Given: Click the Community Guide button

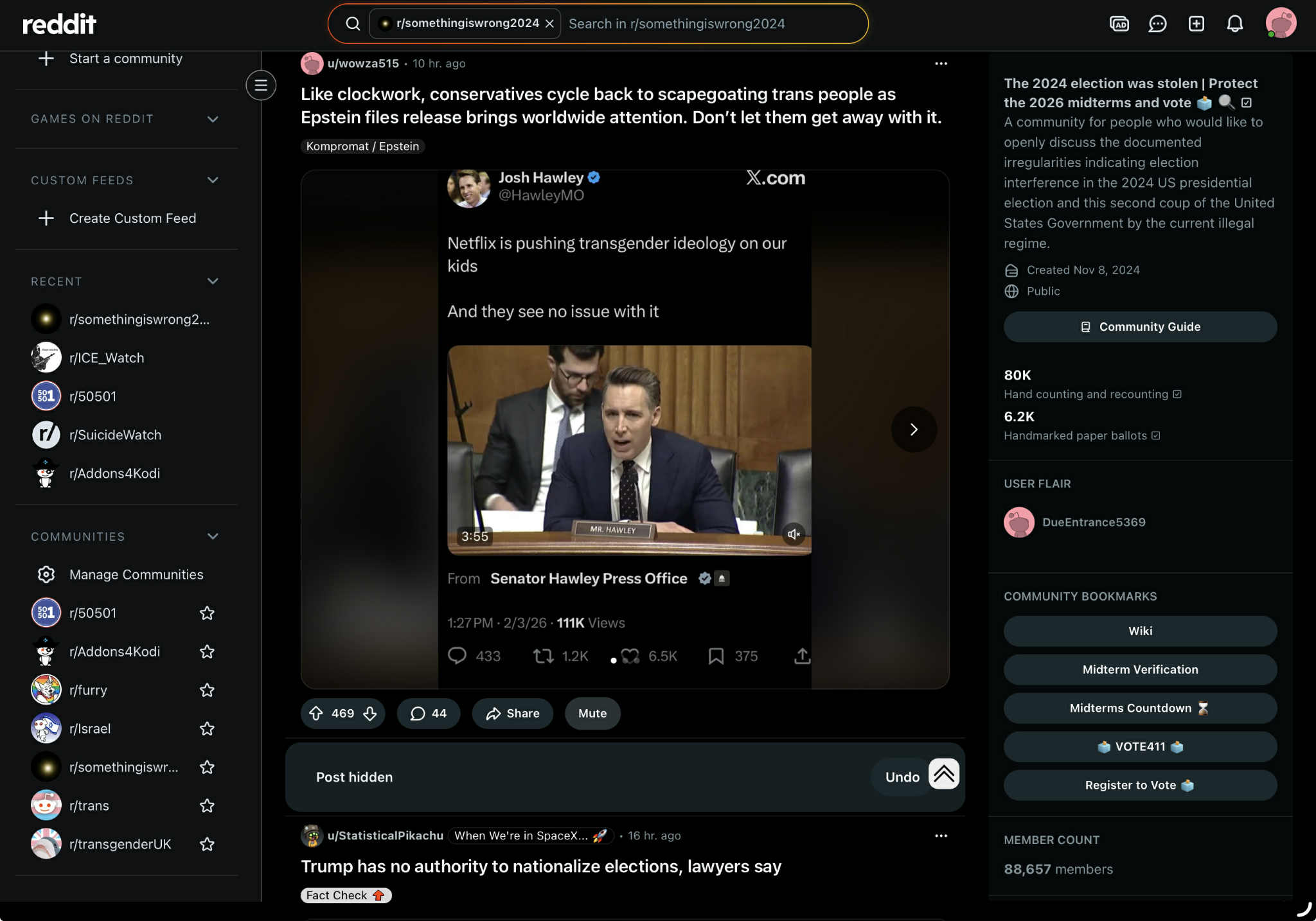Looking at the screenshot, I should pyautogui.click(x=1140, y=326).
